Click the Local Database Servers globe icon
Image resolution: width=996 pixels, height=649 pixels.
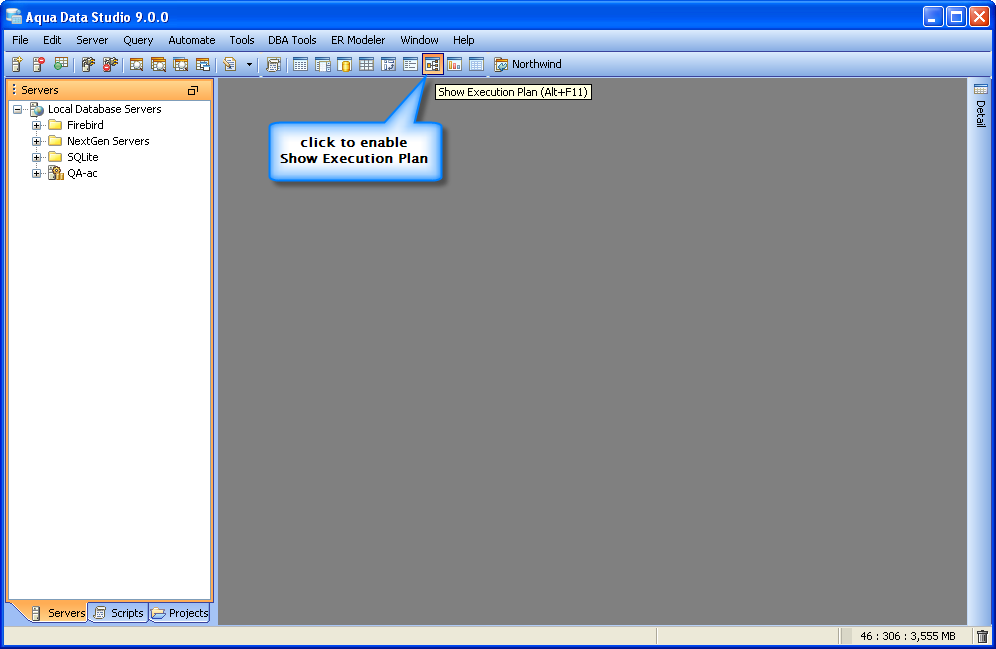click(x=37, y=109)
